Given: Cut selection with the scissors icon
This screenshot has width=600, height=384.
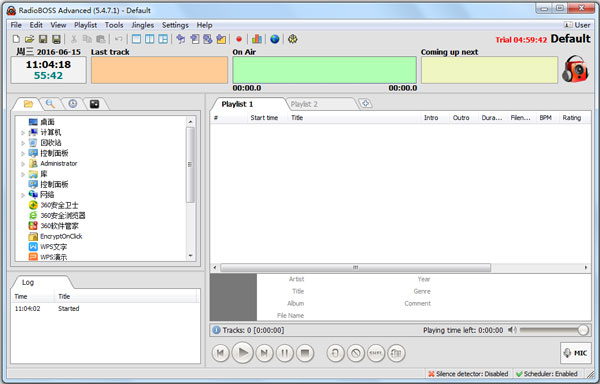Looking at the screenshot, I should coord(74,39).
